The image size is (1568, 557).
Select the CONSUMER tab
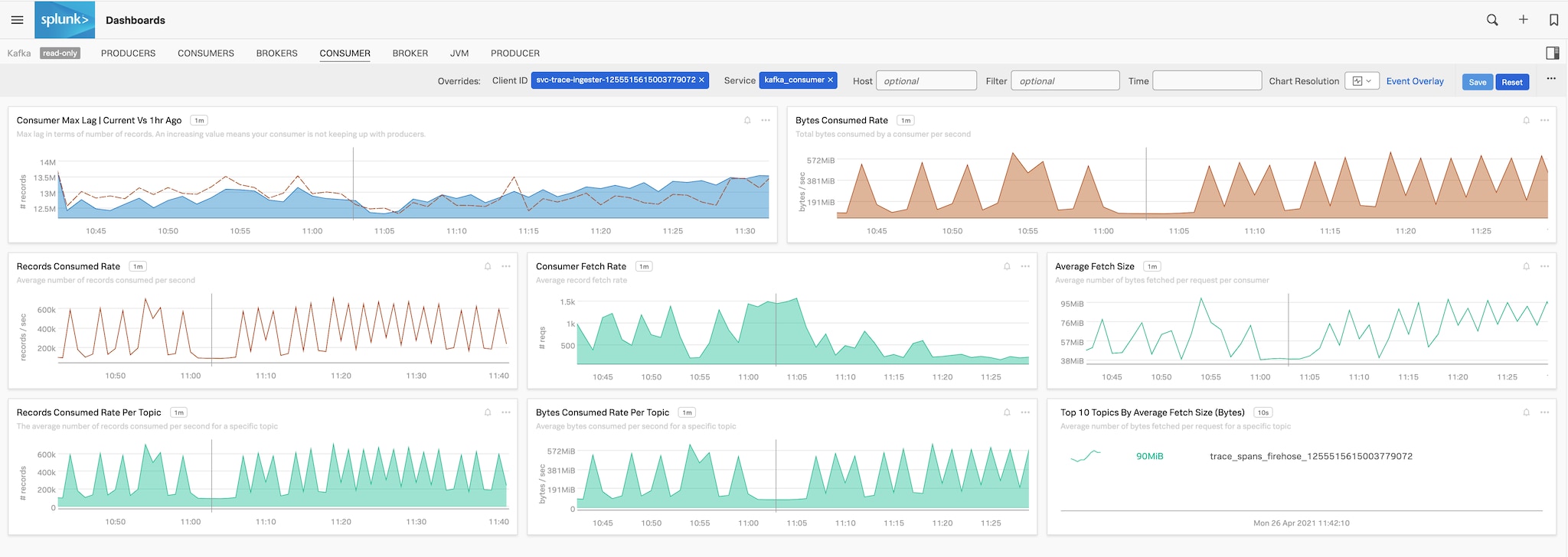coord(345,53)
